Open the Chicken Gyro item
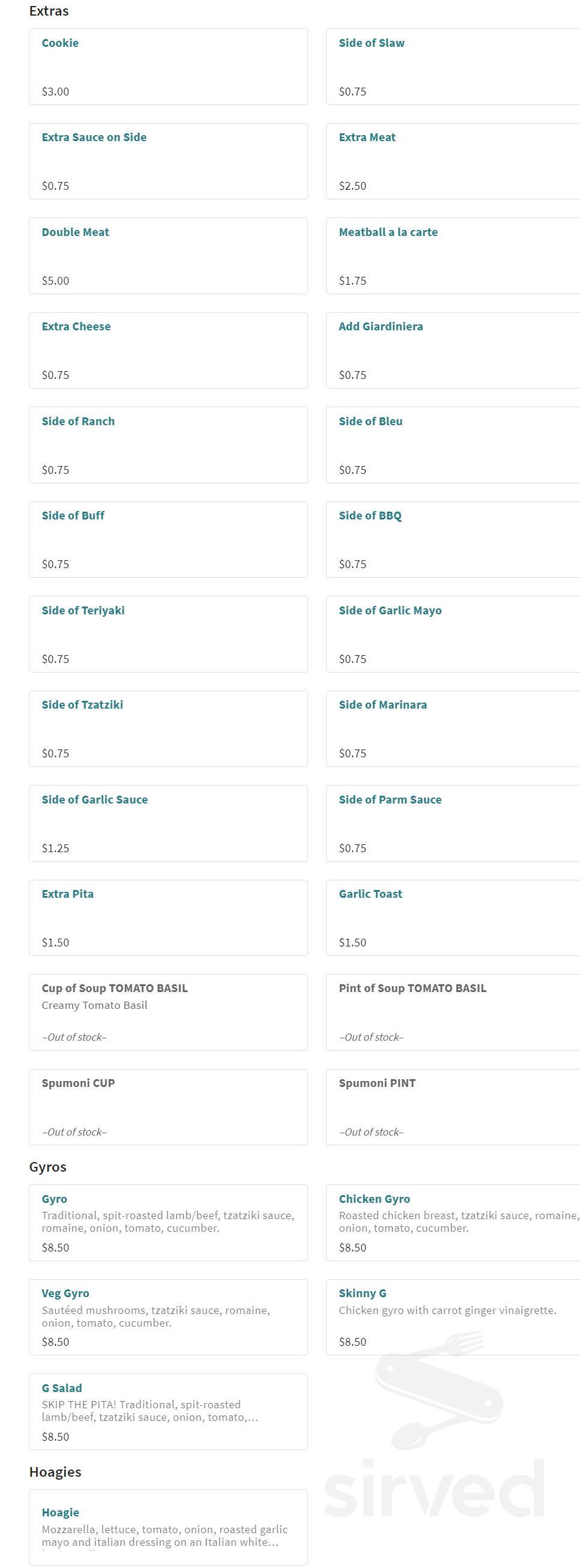 click(x=453, y=1222)
